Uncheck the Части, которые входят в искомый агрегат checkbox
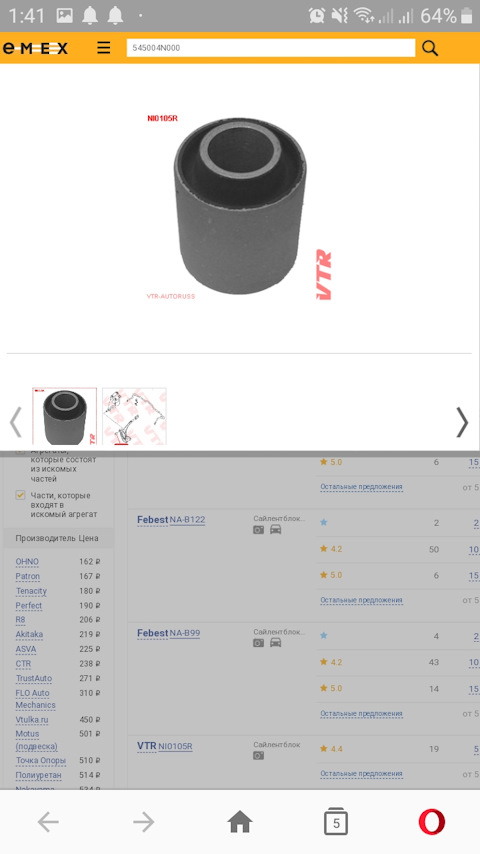Image resolution: width=480 pixels, height=854 pixels. tap(20, 495)
